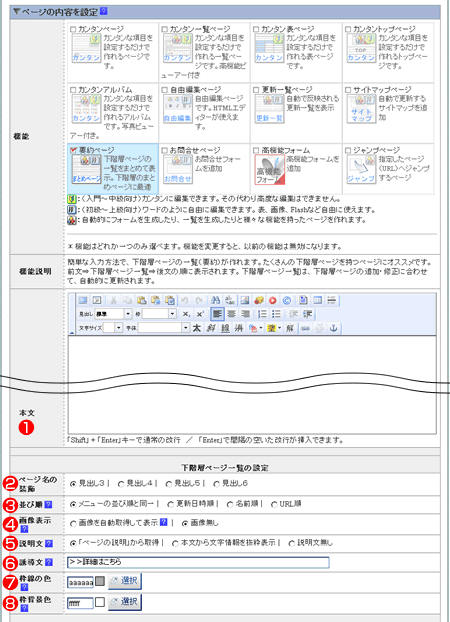Image resolution: width=450 pixels, height=622 pixels.
Task: Click the remove-format 解 button
Action: coord(290,328)
